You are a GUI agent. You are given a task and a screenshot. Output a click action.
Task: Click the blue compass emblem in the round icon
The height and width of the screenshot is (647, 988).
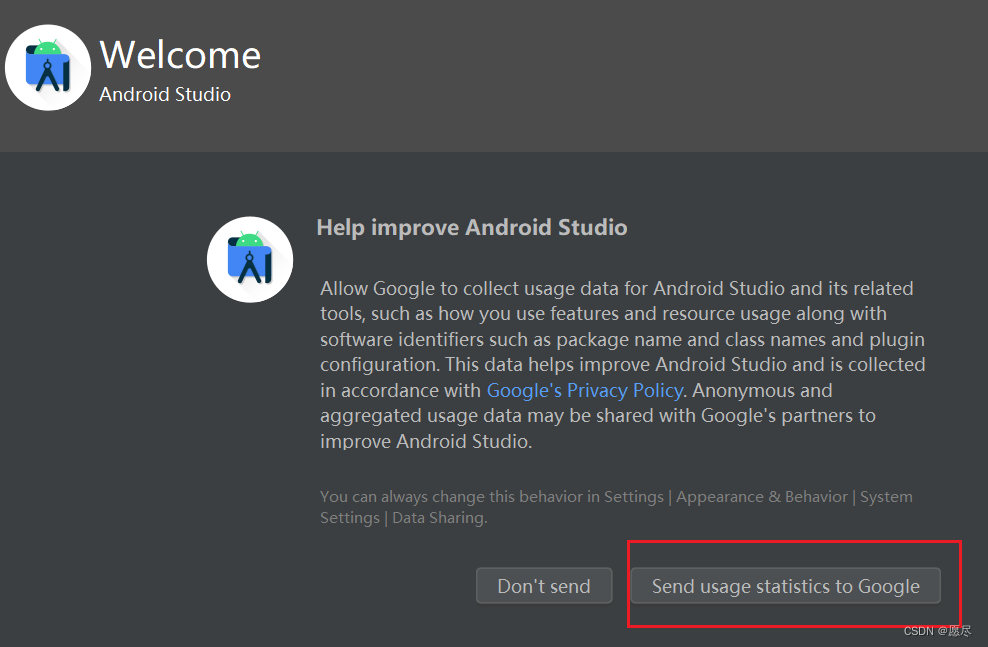pos(250,266)
